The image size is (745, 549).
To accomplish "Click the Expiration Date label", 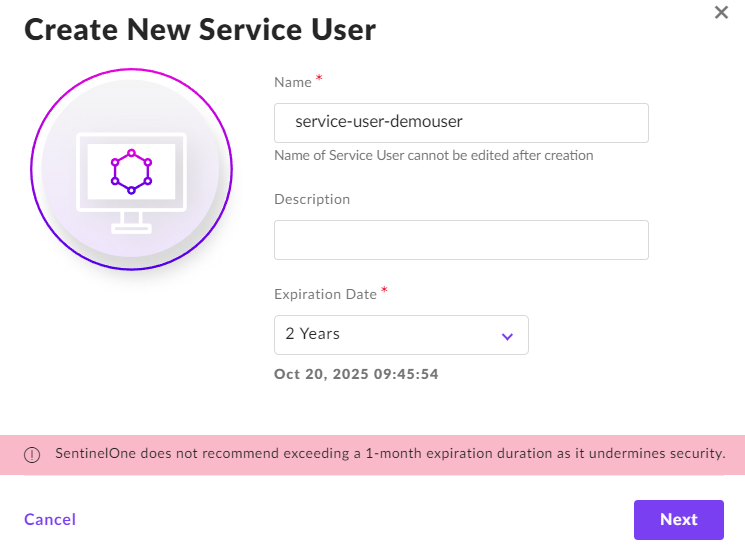I will 325,294.
